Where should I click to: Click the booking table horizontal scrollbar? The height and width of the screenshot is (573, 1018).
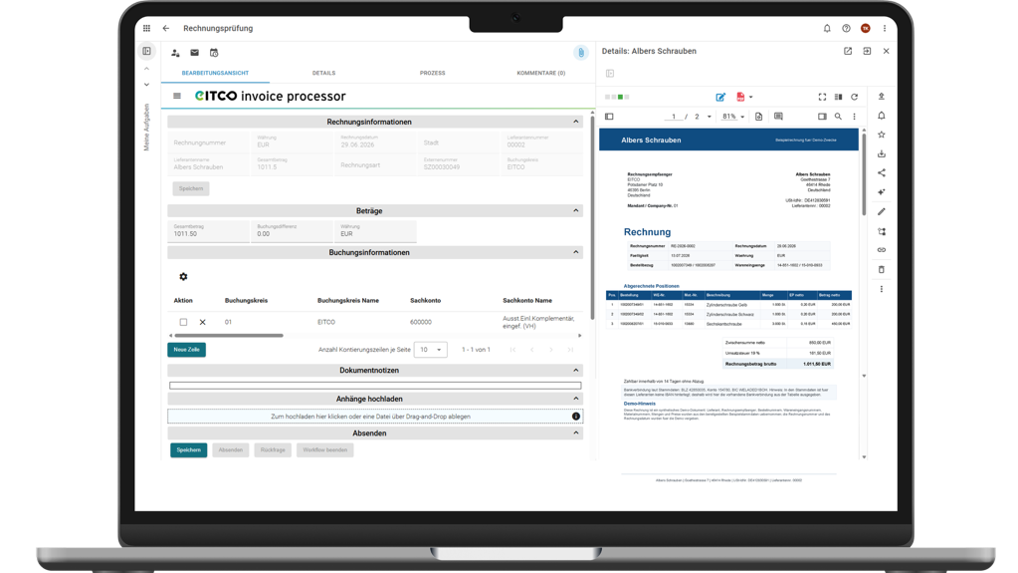(x=229, y=335)
